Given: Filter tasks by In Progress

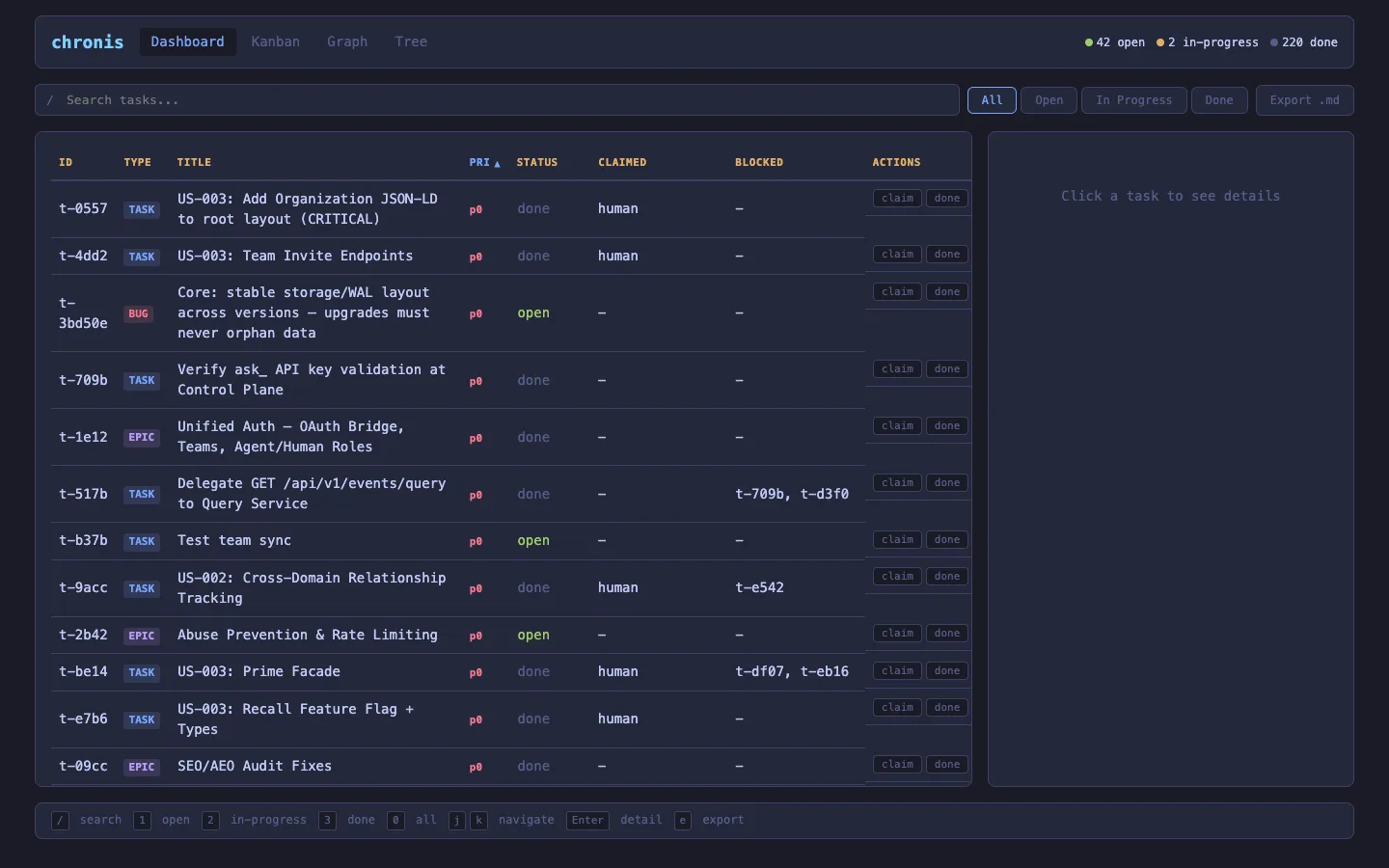Looking at the screenshot, I should [x=1133, y=100].
